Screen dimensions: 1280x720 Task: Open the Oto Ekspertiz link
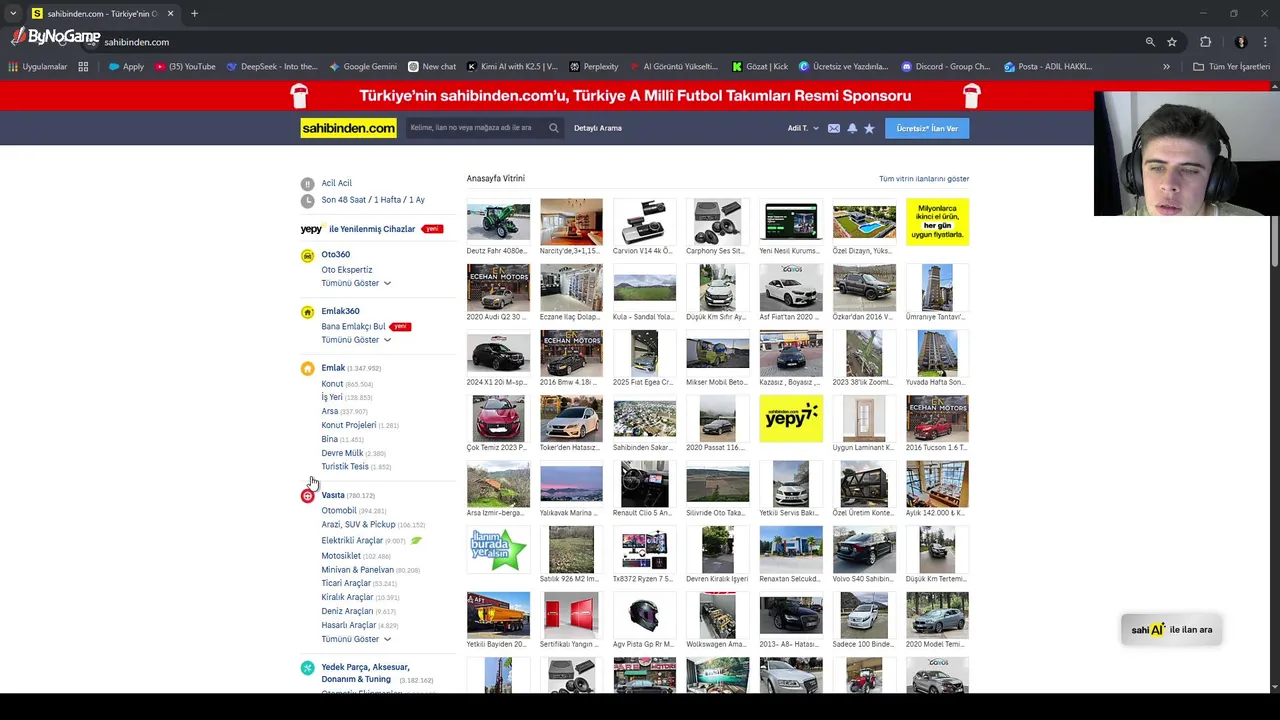(347, 270)
